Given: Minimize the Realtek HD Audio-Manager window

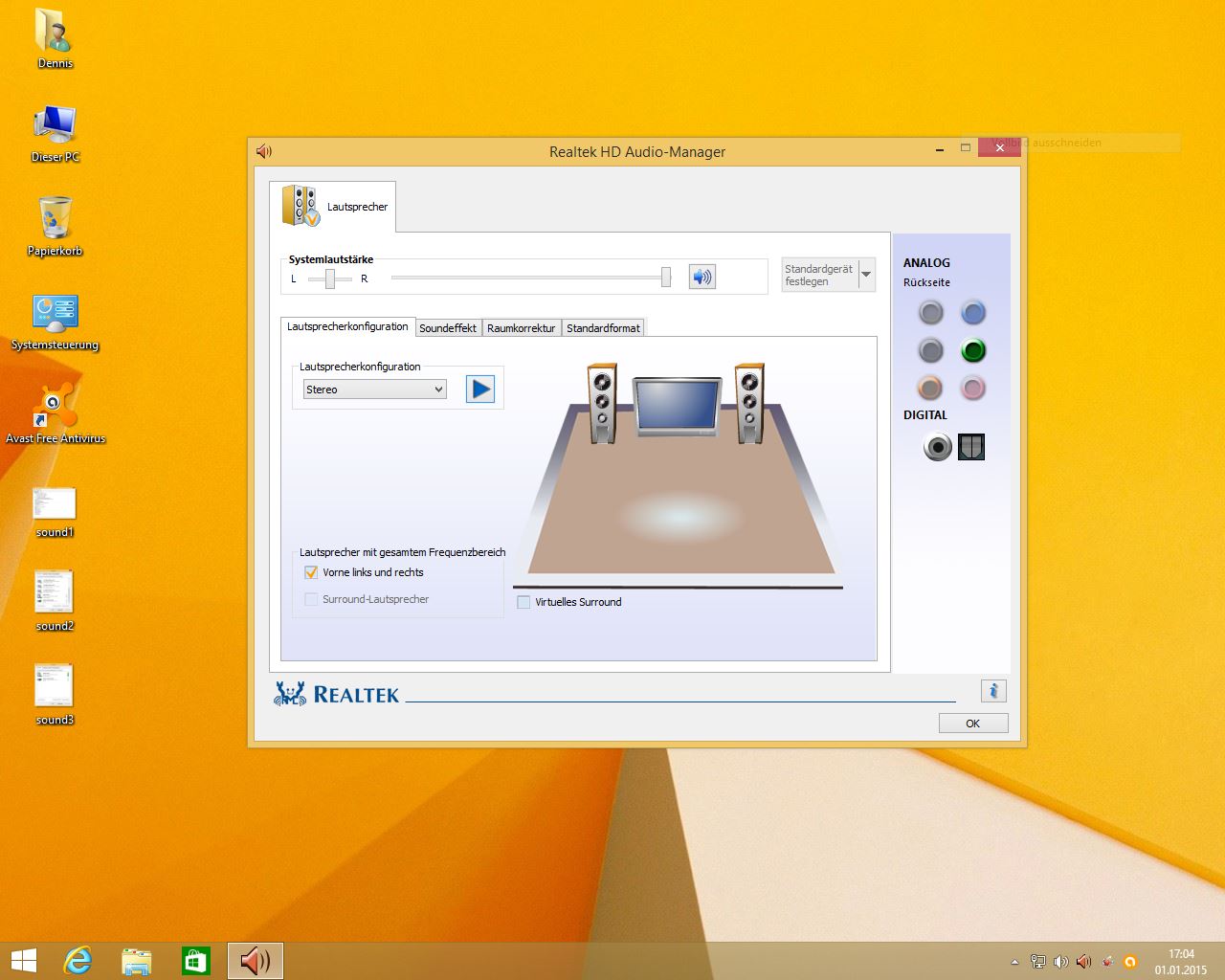Looking at the screenshot, I should (x=940, y=148).
